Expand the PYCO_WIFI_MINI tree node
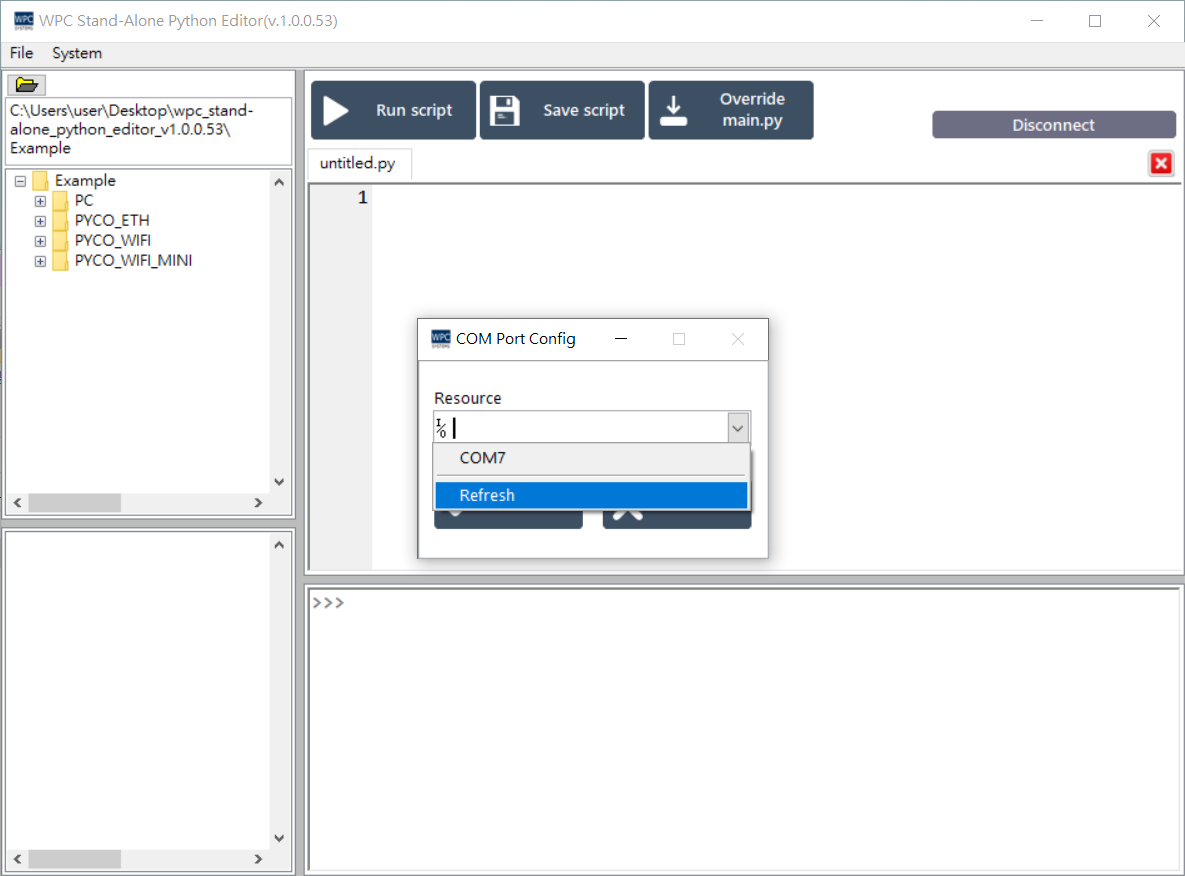 tap(40, 261)
